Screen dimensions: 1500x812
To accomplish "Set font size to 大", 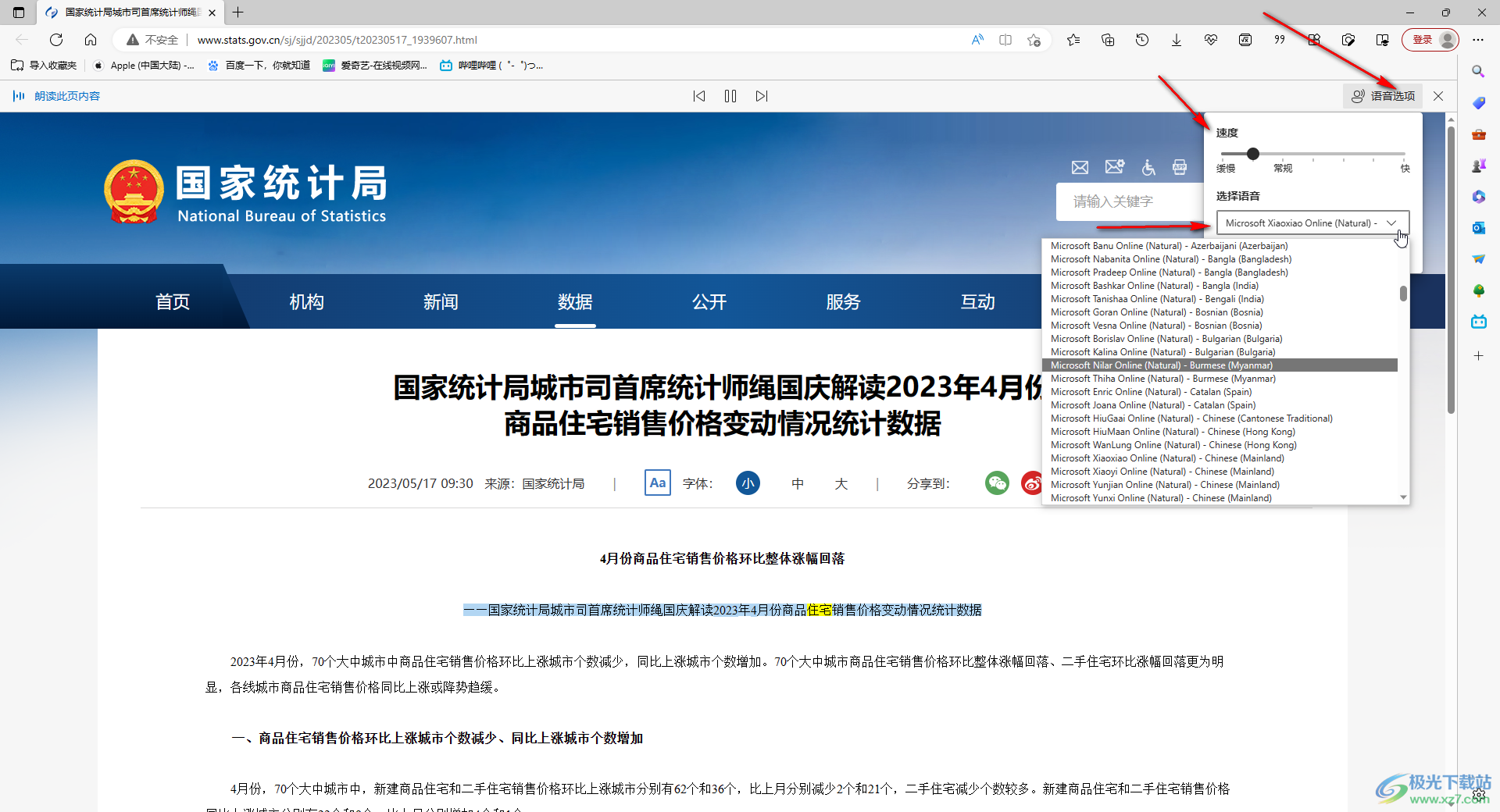I will [841, 483].
